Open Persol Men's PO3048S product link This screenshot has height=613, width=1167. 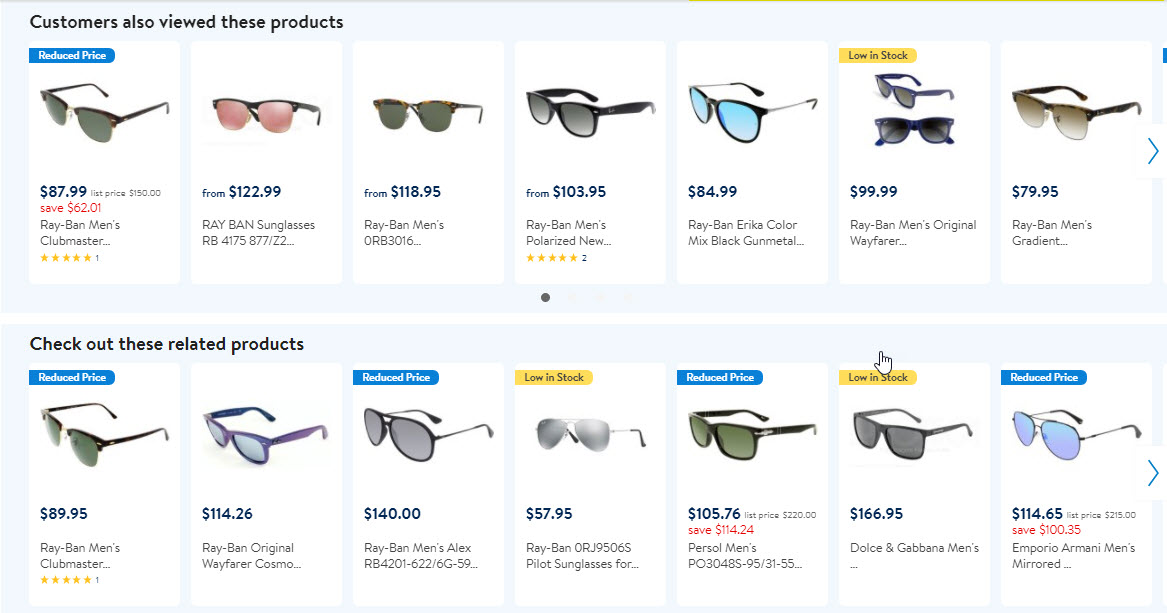coord(744,556)
